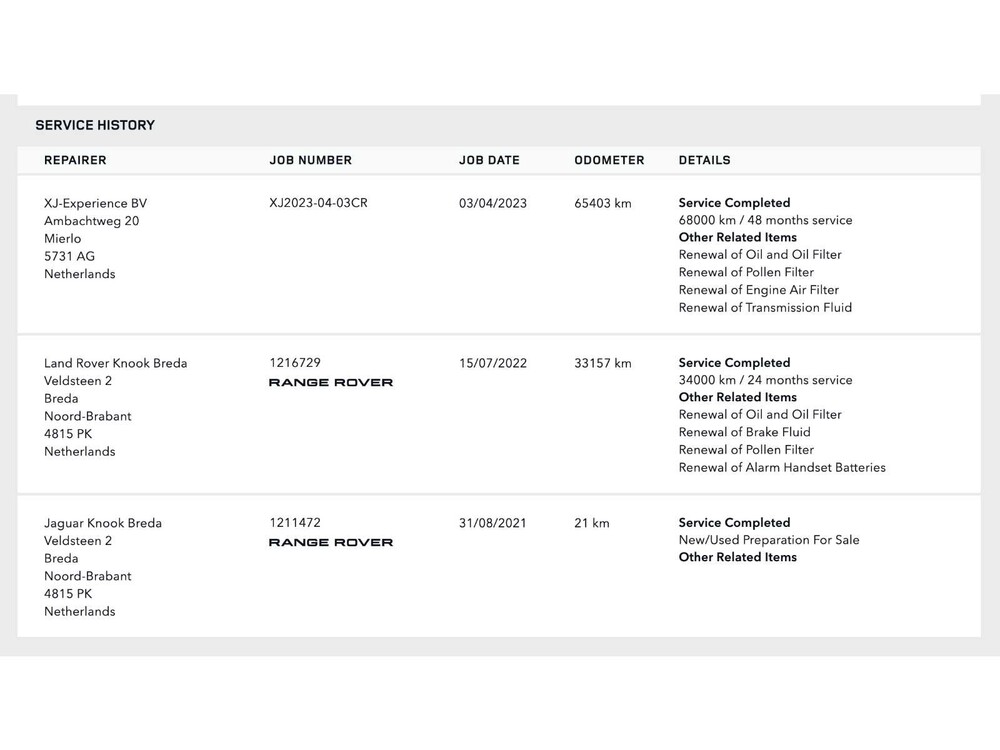This screenshot has width=1000, height=750.
Task: Select job number XJ2023-04-03CR
Action: point(318,203)
